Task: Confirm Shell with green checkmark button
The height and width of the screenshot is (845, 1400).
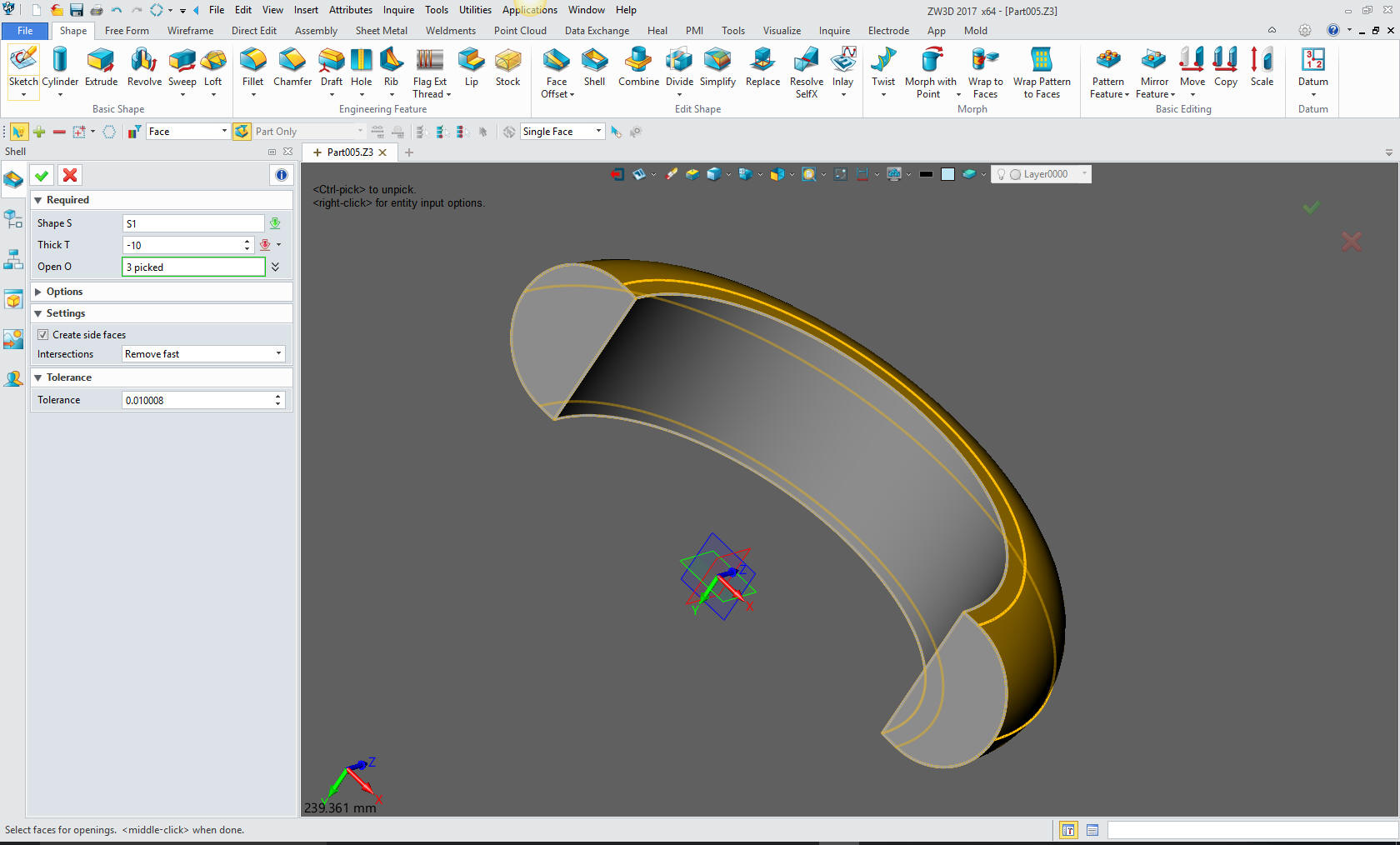Action: (x=42, y=175)
